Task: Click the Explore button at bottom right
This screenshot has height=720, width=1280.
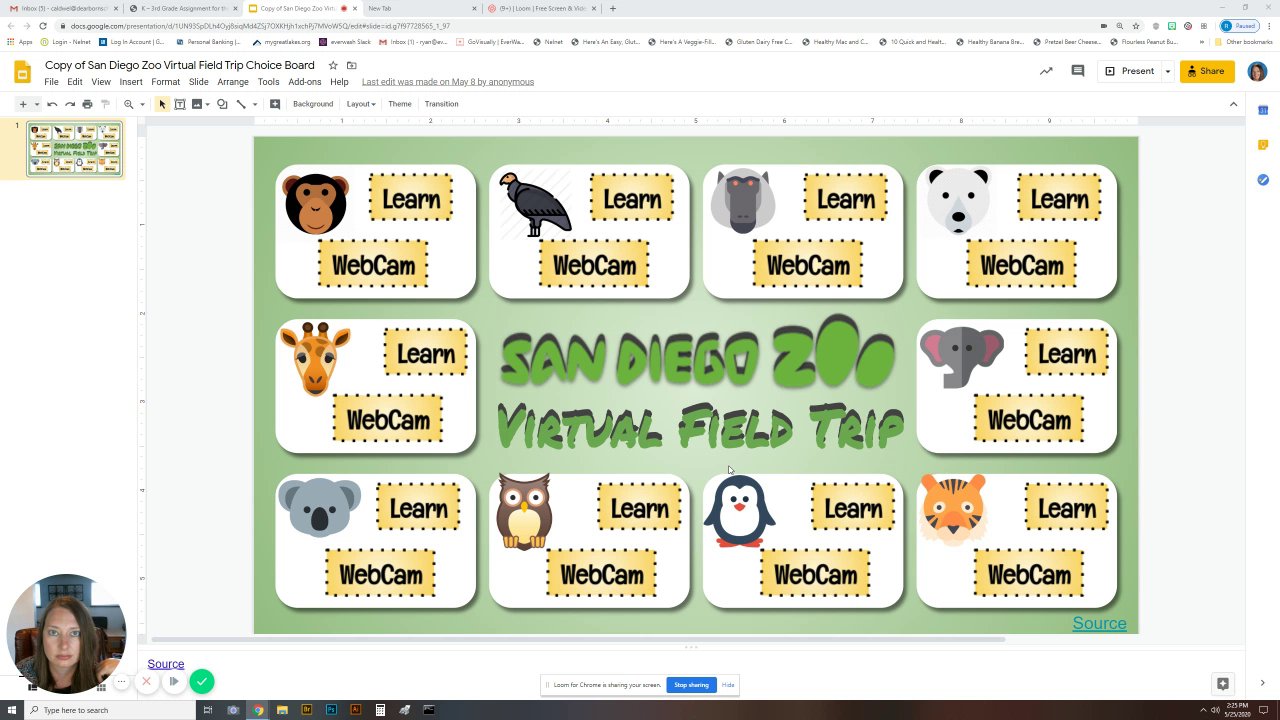Action: tap(1222, 683)
